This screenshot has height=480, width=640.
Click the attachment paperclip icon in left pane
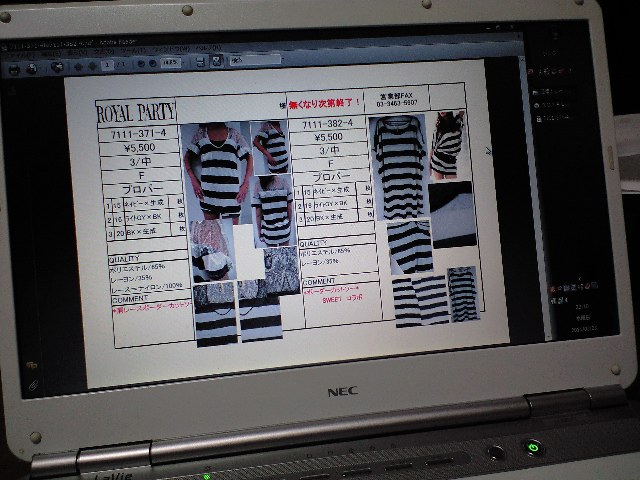33,384
